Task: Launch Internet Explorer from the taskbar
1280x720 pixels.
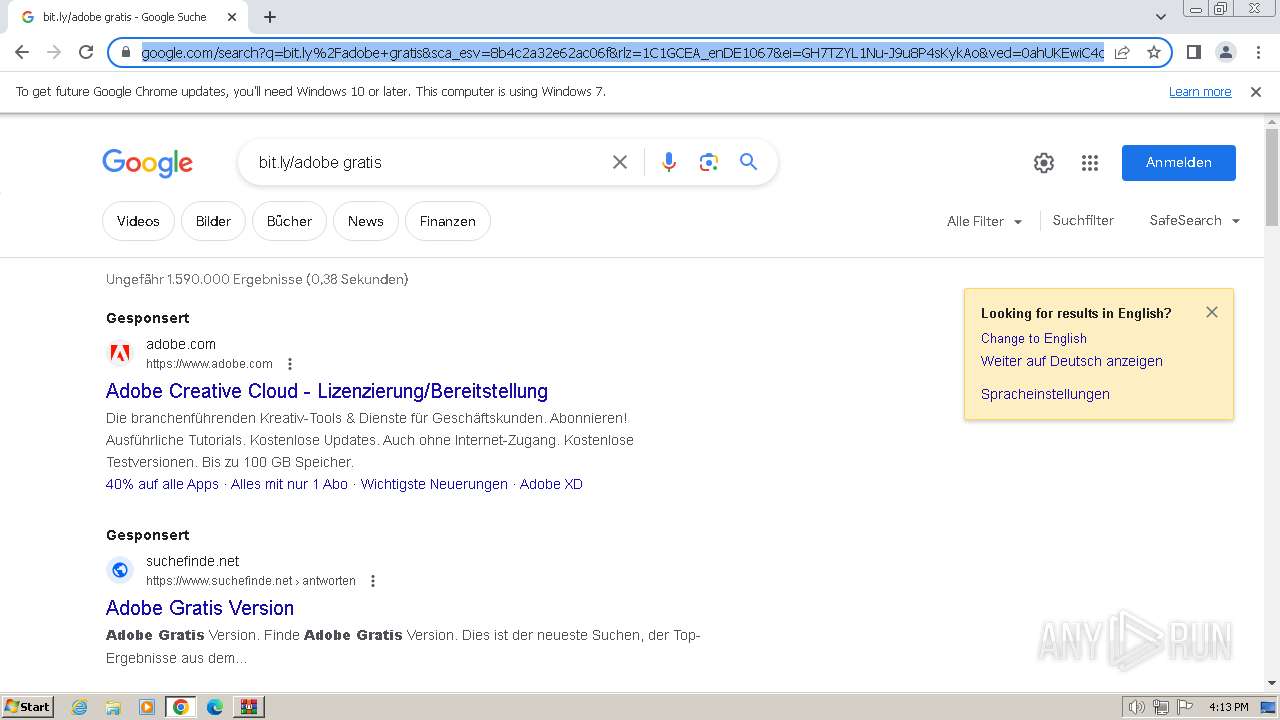Action: 80,707
